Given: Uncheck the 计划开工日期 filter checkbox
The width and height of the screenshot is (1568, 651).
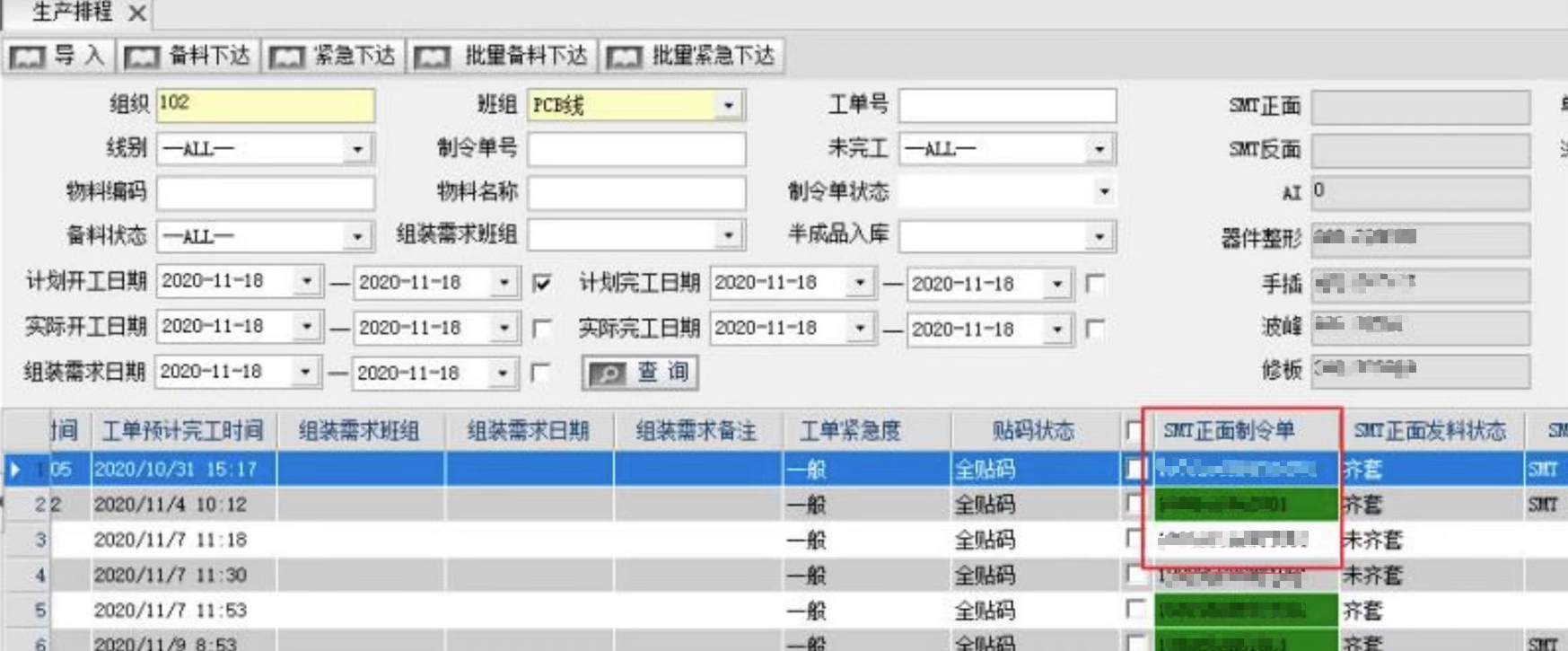Looking at the screenshot, I should point(542,284).
